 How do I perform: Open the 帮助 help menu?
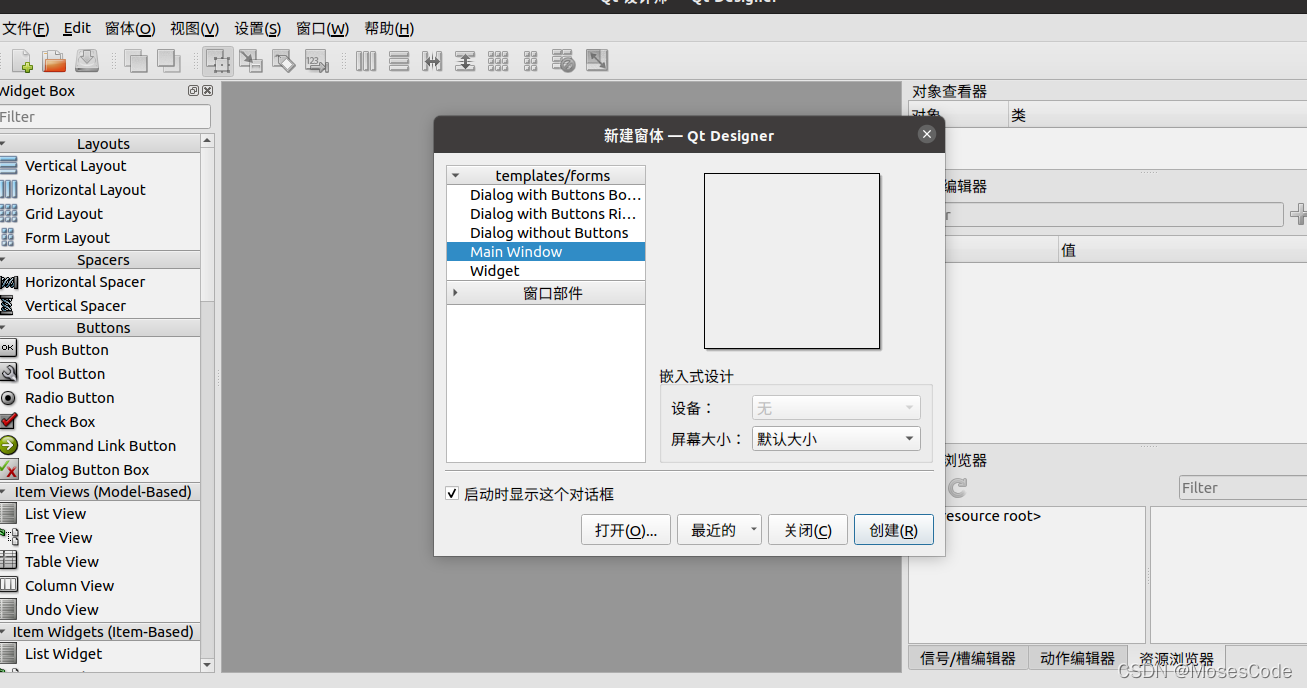coord(388,28)
